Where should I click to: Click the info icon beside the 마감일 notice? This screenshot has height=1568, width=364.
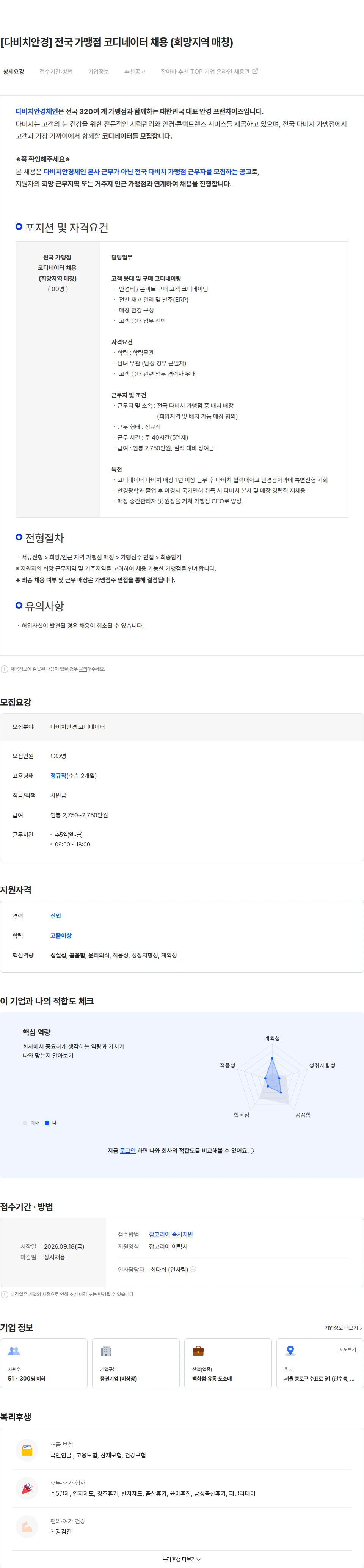click(4, 1294)
